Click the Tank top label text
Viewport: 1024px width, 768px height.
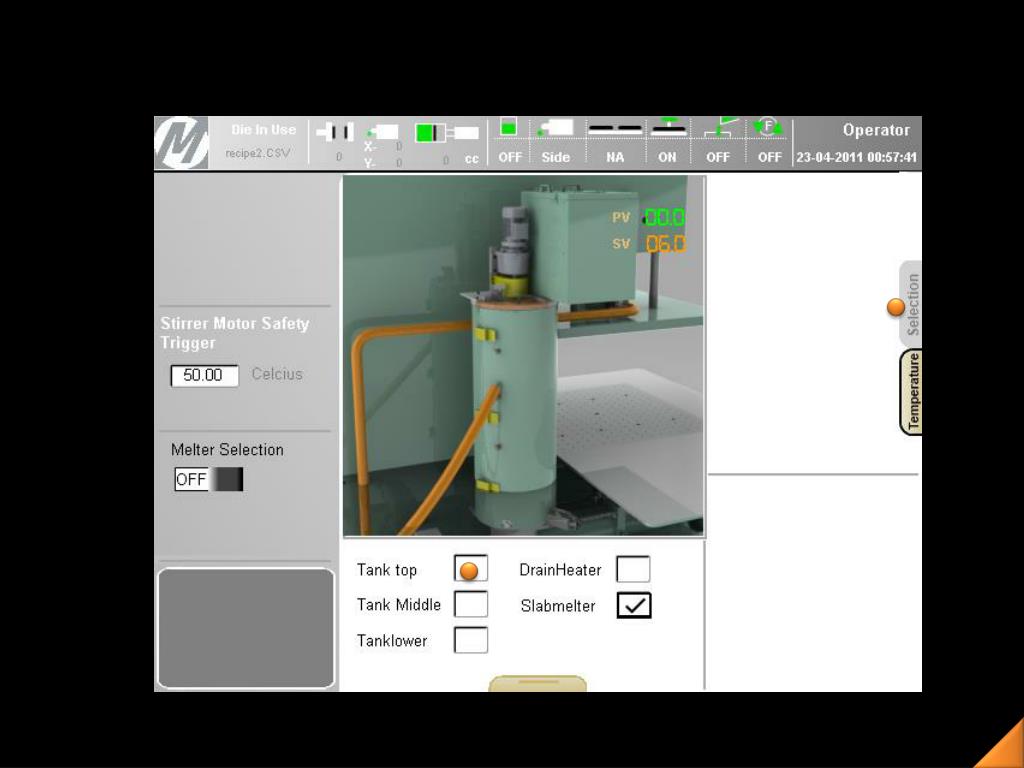(x=387, y=570)
